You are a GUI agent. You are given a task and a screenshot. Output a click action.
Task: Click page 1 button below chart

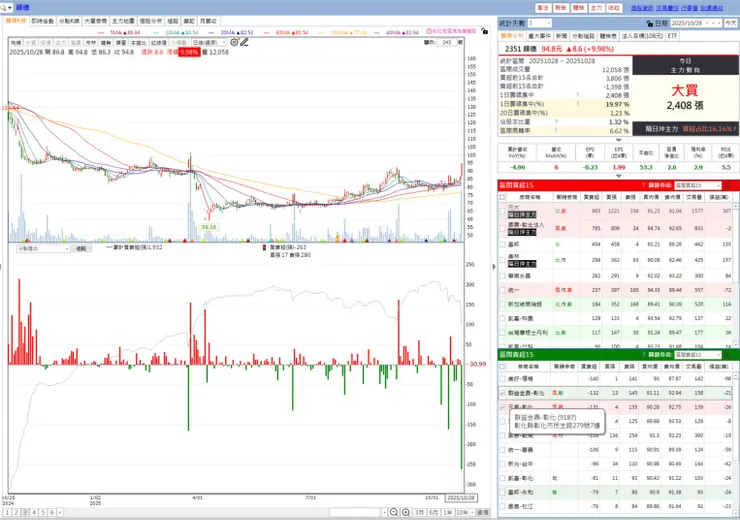7,512
